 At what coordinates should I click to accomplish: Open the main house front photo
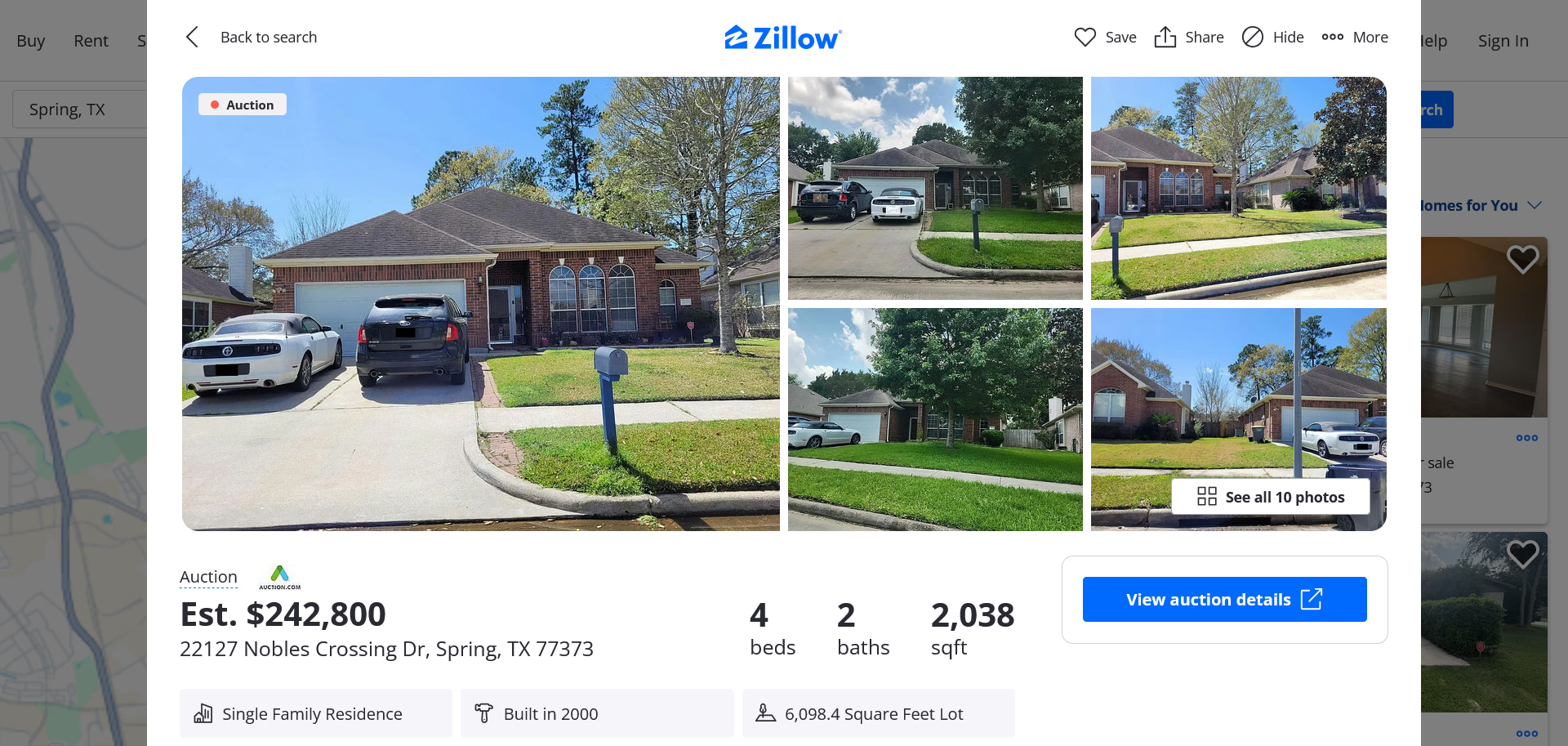480,303
